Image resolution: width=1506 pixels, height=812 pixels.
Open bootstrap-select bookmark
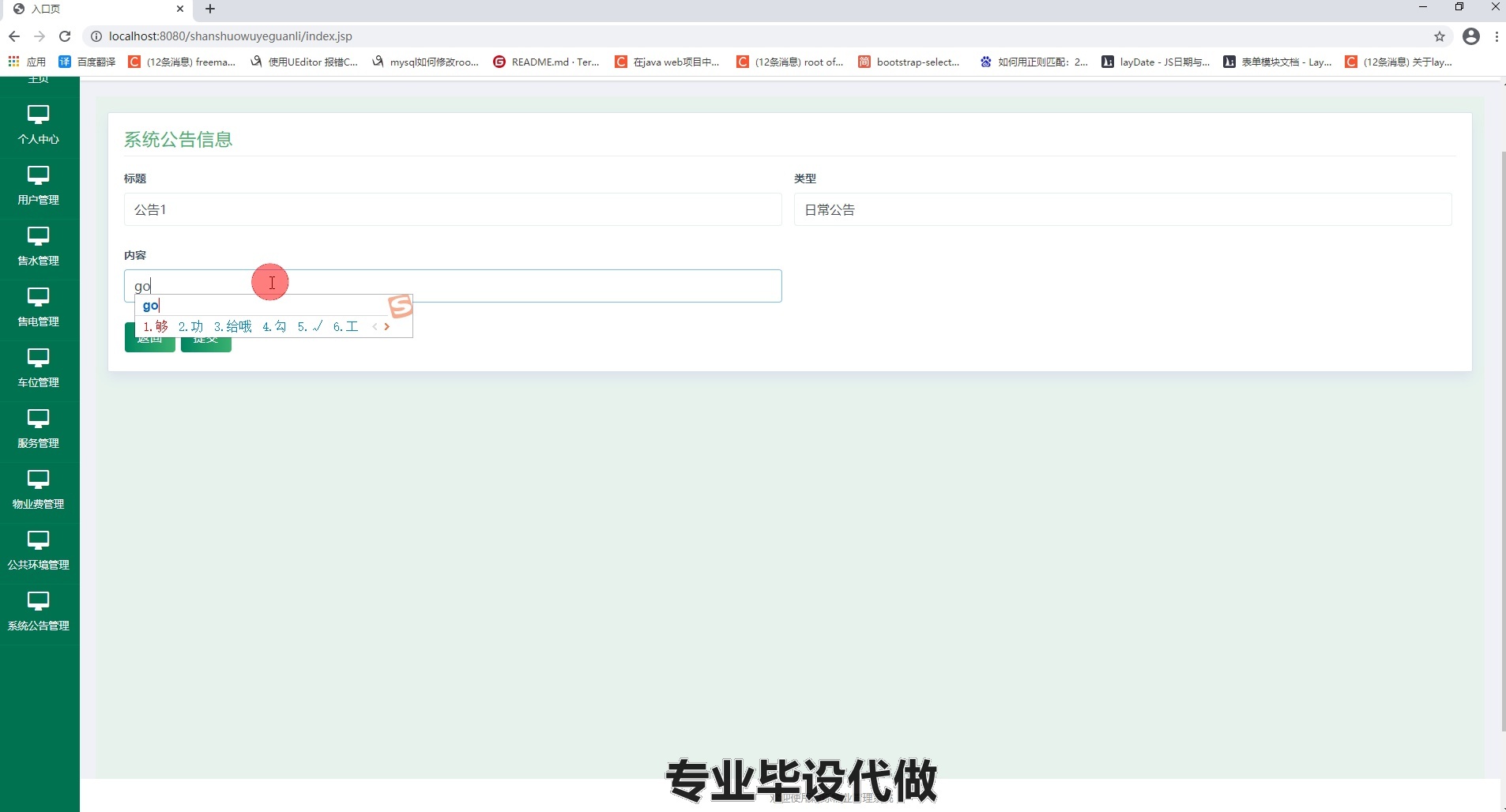[909, 62]
